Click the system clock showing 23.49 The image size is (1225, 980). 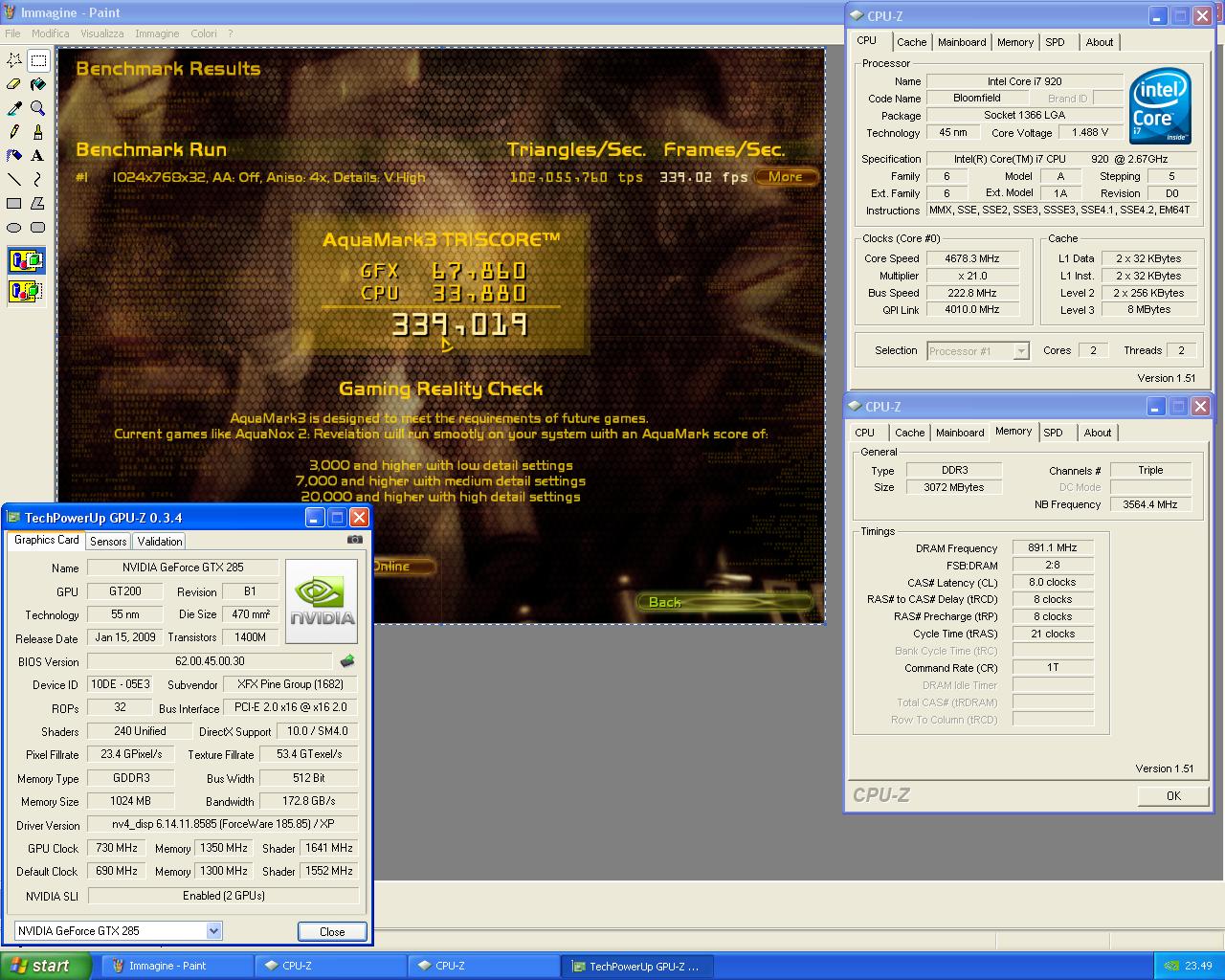[1198, 966]
